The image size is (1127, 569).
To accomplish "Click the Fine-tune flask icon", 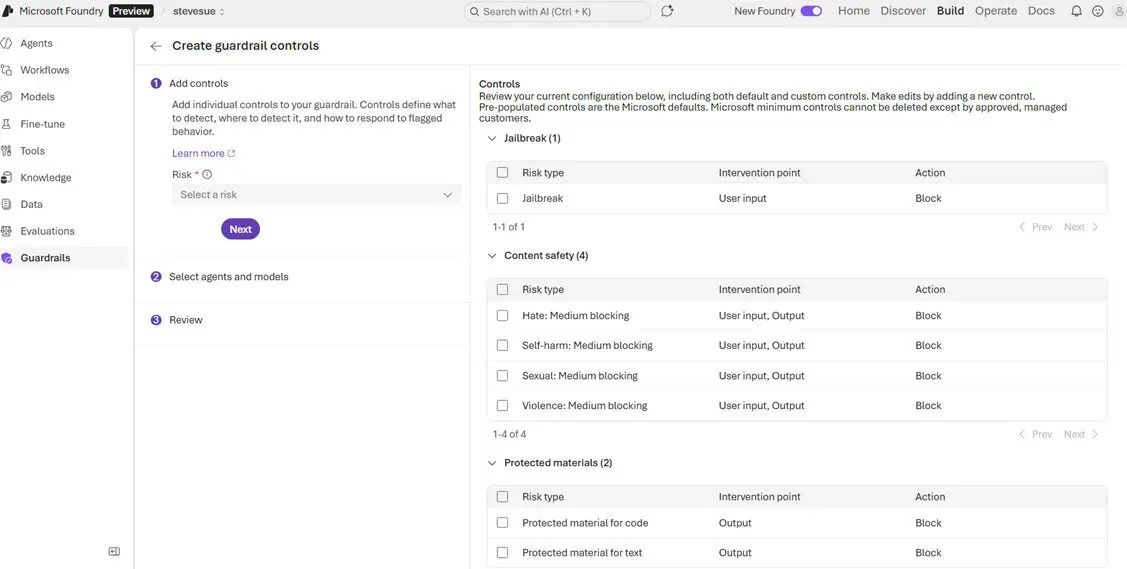I will click(6, 124).
